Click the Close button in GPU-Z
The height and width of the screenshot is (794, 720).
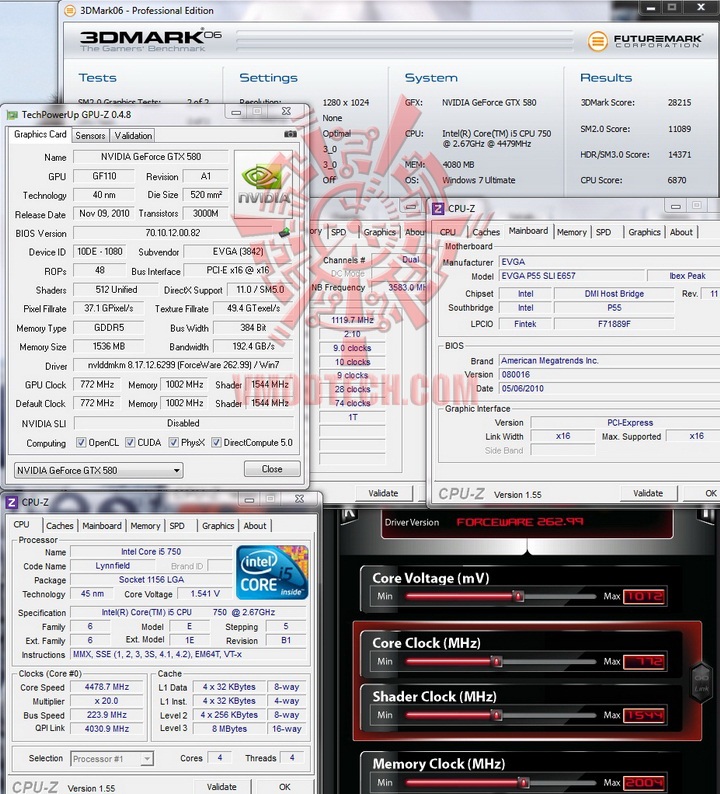click(272, 469)
